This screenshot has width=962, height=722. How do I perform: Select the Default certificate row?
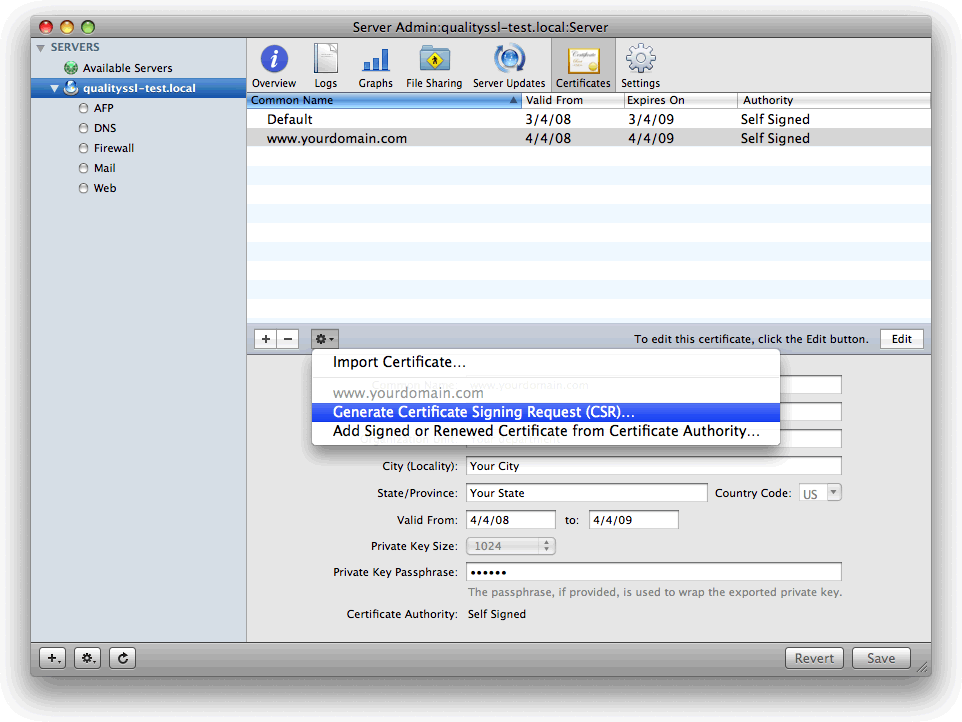[x=588, y=119]
